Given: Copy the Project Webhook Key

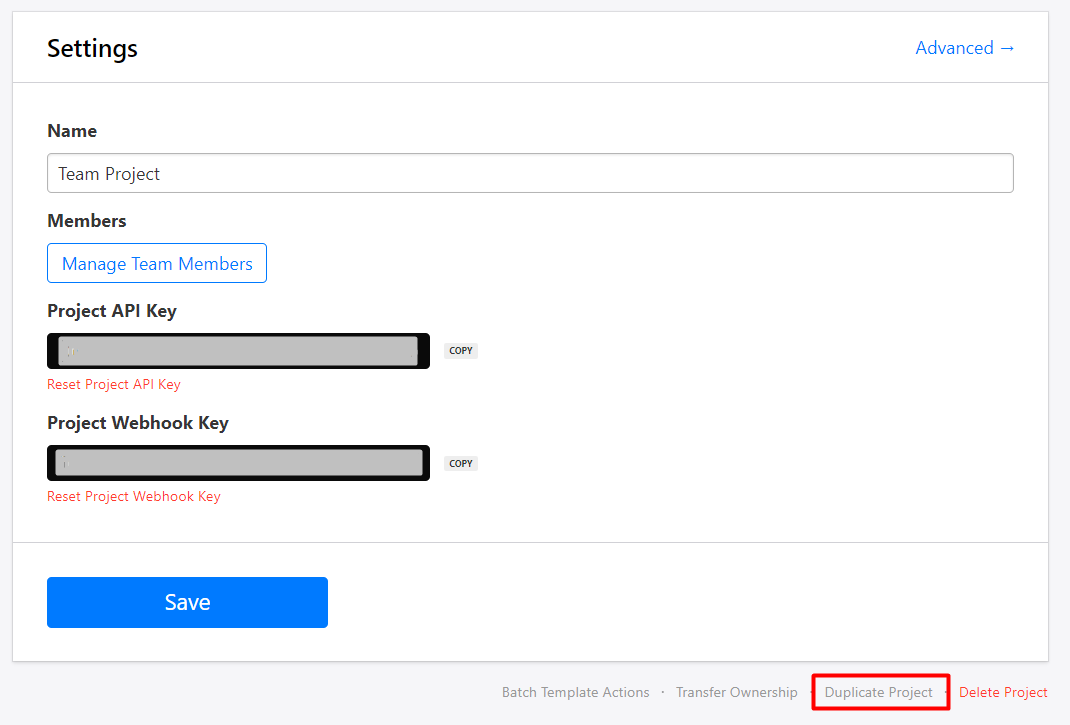Looking at the screenshot, I should [x=461, y=463].
